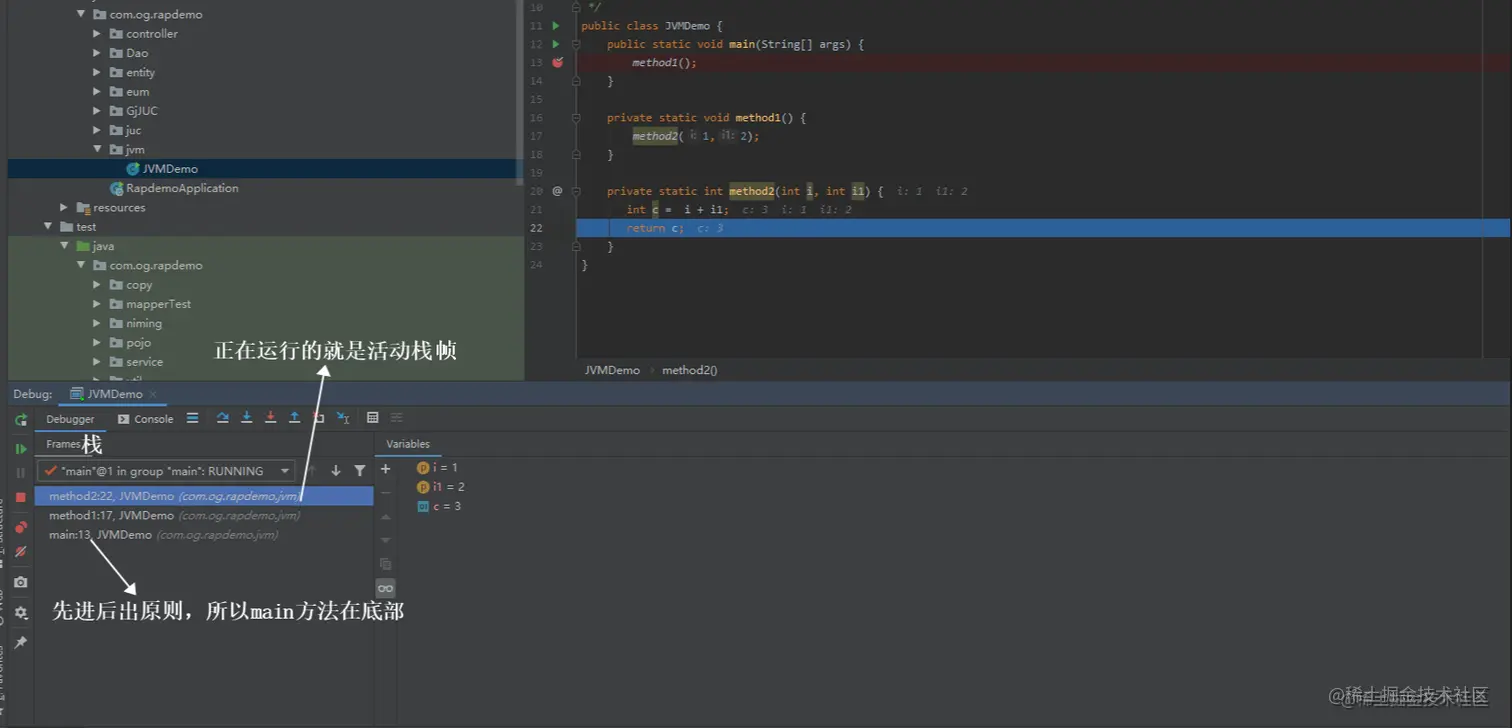1512x728 pixels.
Task: Select the method1:17 stack frame
Action: pyautogui.click(x=204, y=515)
